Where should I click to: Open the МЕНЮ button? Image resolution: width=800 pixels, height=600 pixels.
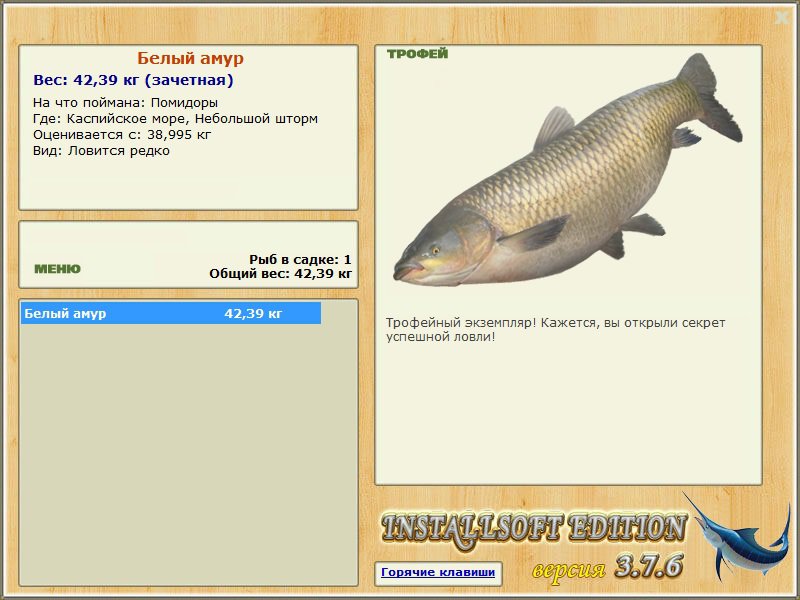[x=57, y=269]
